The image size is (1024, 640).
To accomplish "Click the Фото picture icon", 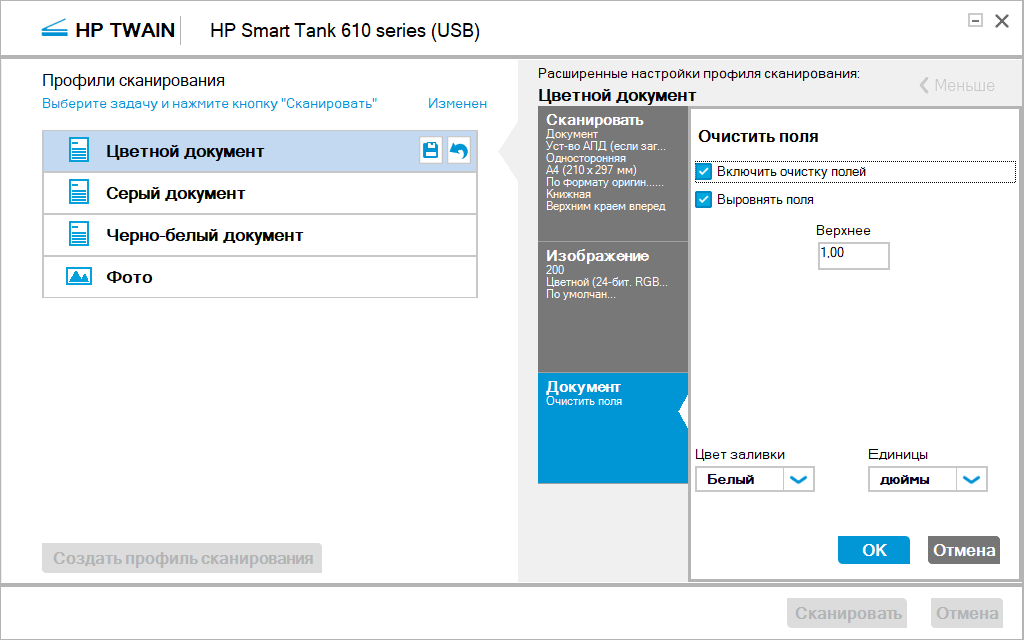I will click(x=79, y=277).
